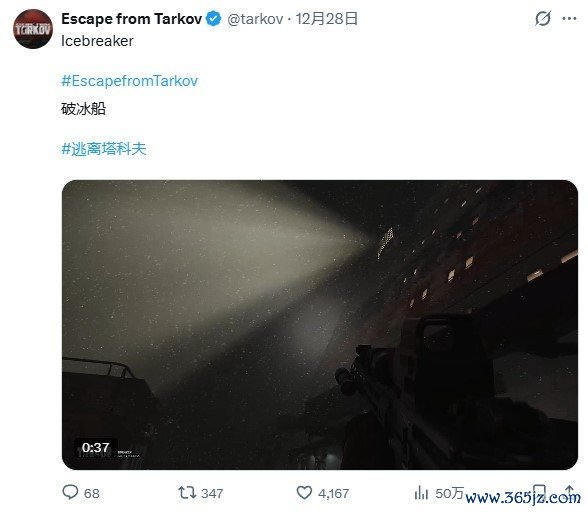The width and height of the screenshot is (588, 513).
Task: Open the three-dot more options menu
Action: (569, 18)
